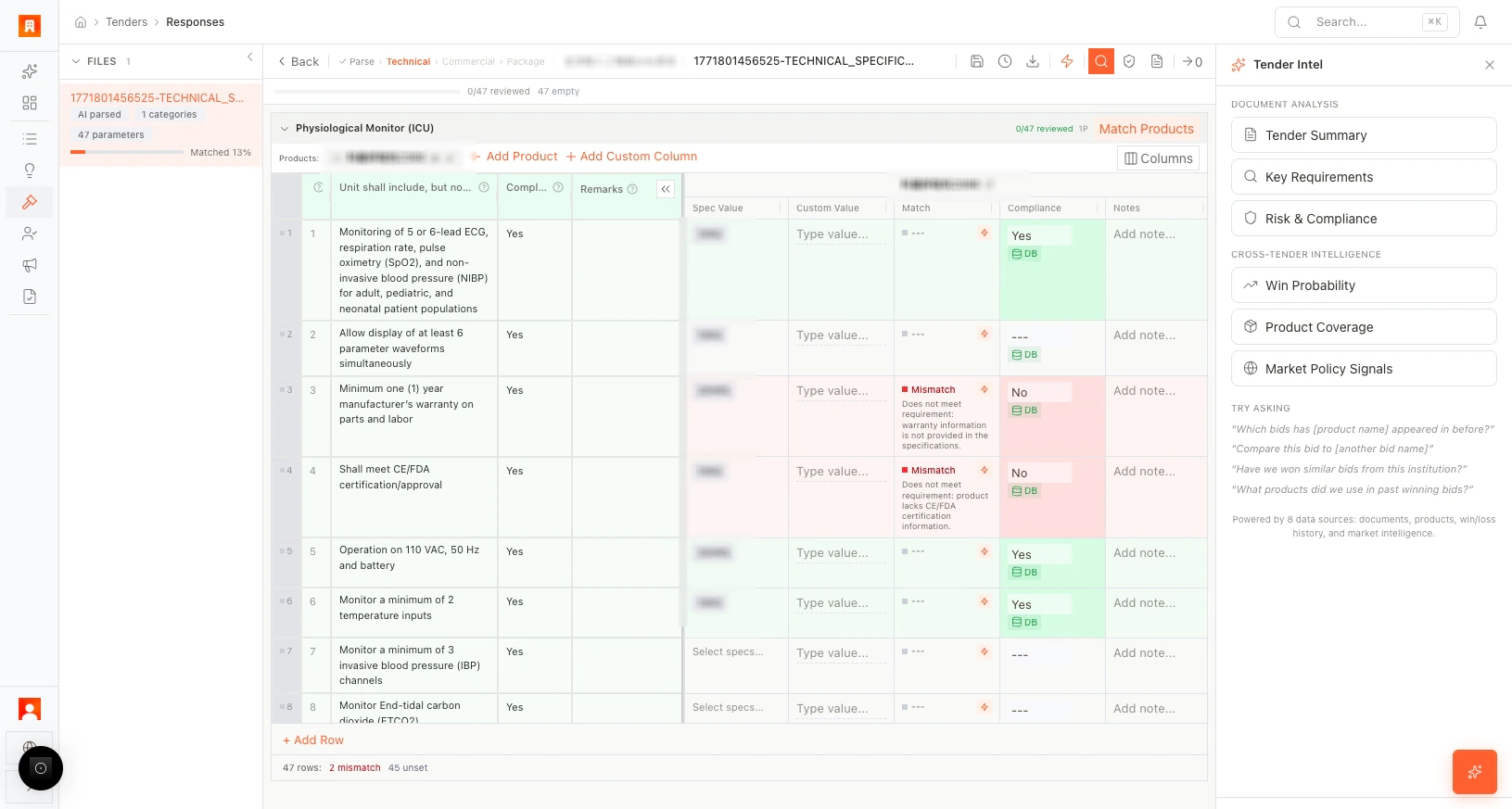
Task: Click the DB badge in the warranty row
Action: tap(1025, 411)
